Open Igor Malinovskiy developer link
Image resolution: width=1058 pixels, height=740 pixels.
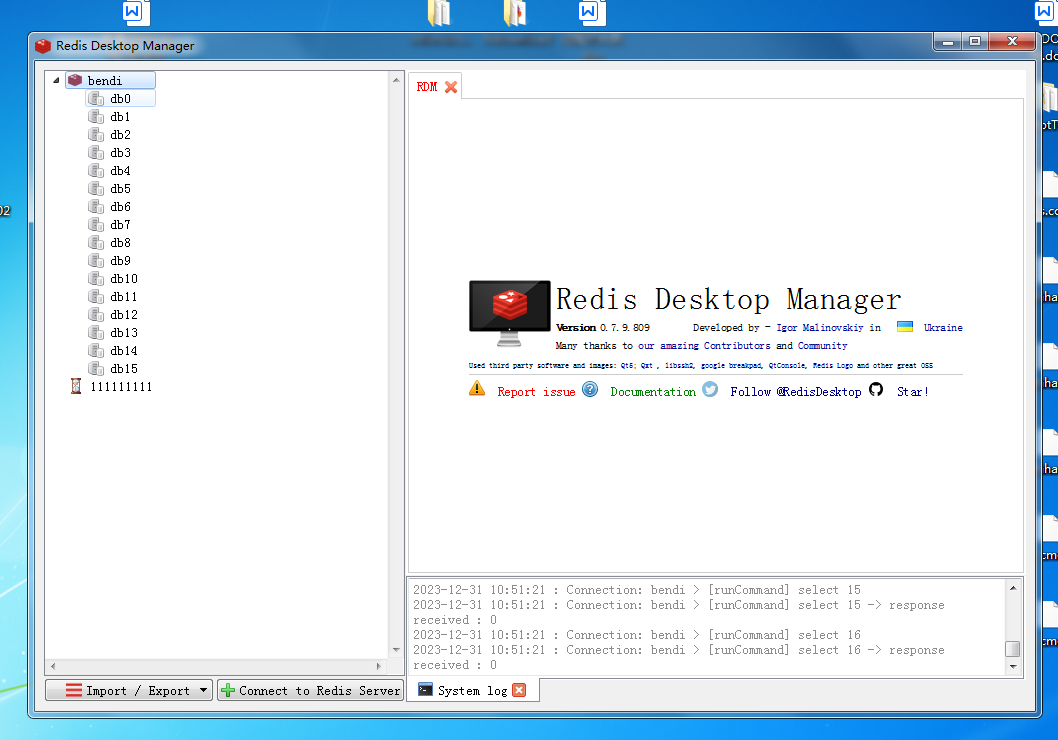point(820,327)
